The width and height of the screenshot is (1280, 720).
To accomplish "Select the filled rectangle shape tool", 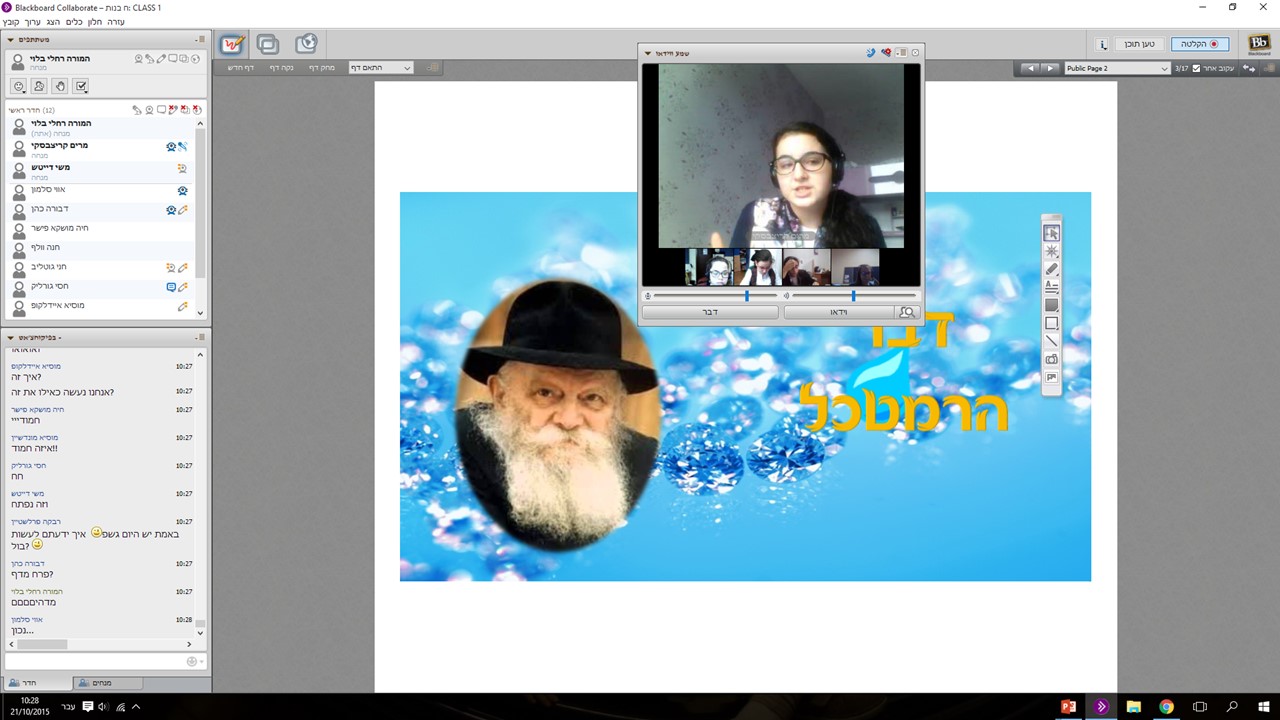I will pyautogui.click(x=1051, y=305).
